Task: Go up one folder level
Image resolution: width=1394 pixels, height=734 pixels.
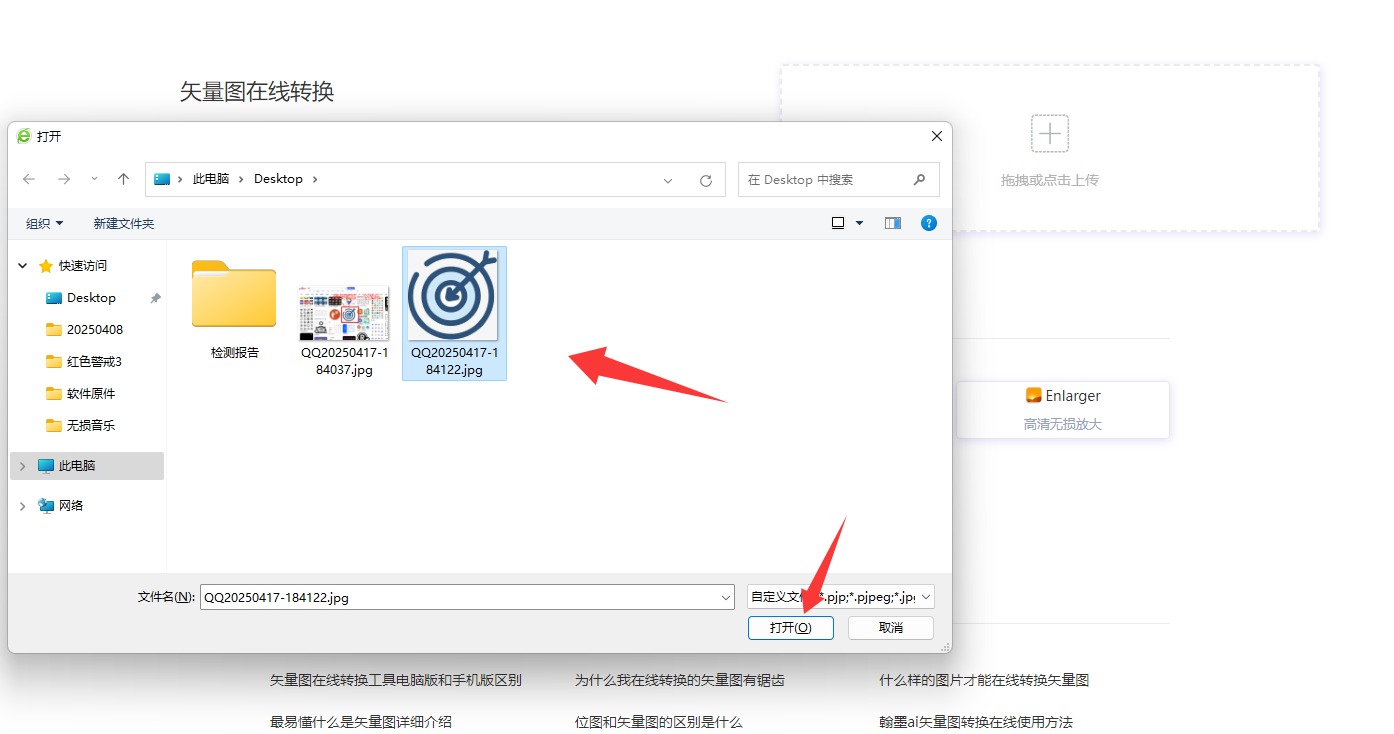Action: (123, 179)
